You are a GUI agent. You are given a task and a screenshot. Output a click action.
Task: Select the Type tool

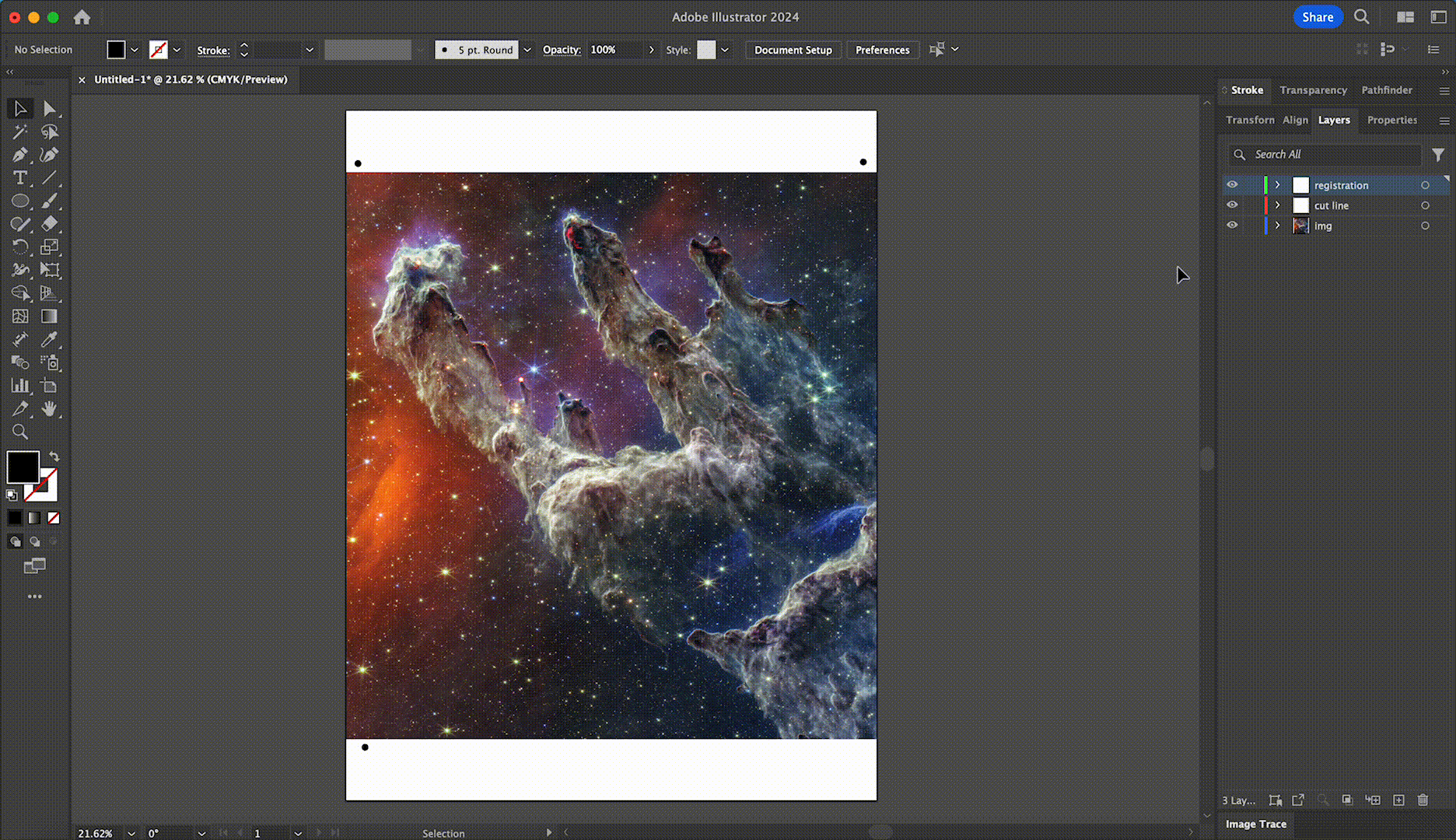click(20, 177)
